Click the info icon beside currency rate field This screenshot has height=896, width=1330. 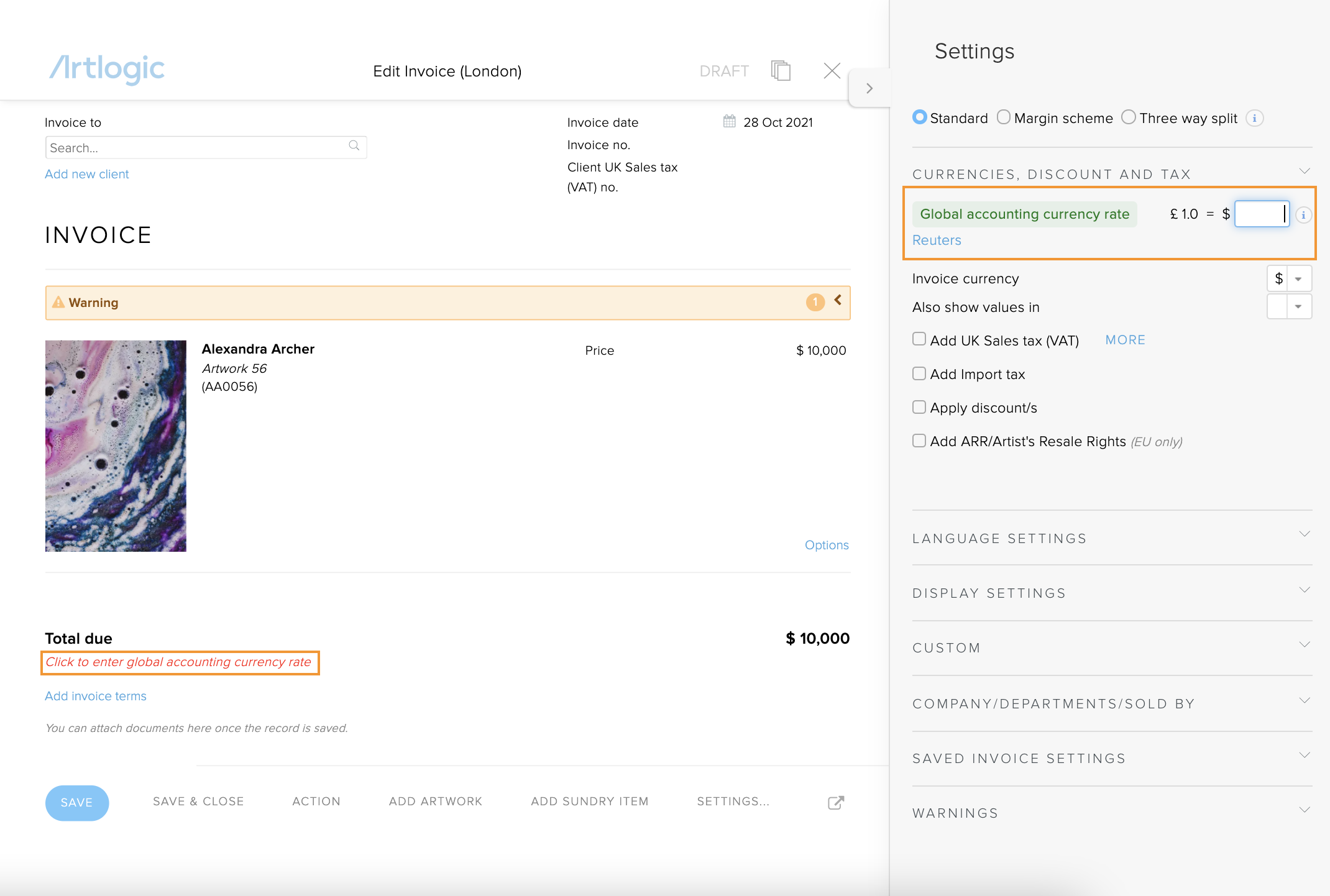click(1303, 214)
